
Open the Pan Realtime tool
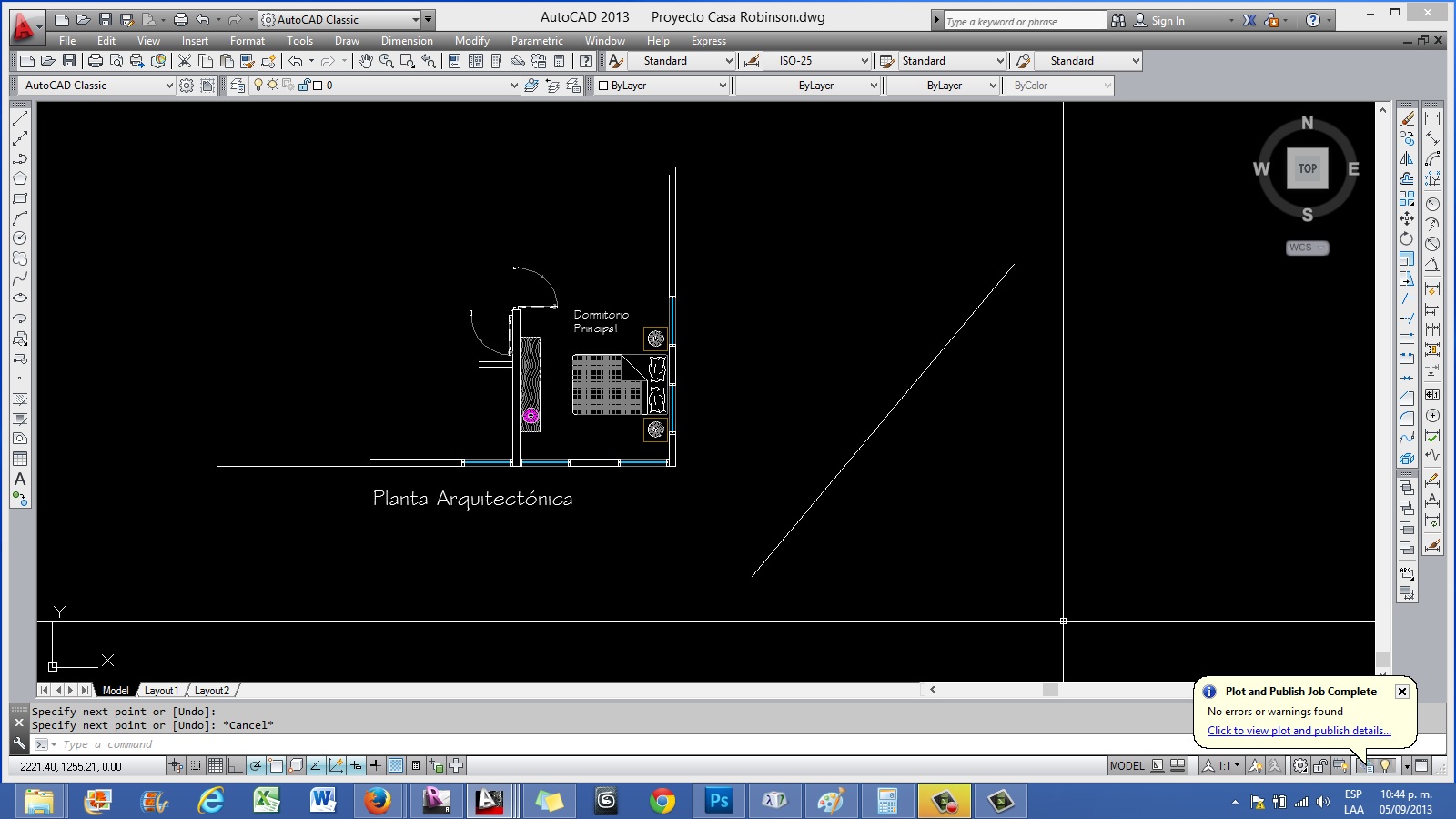pos(368,61)
